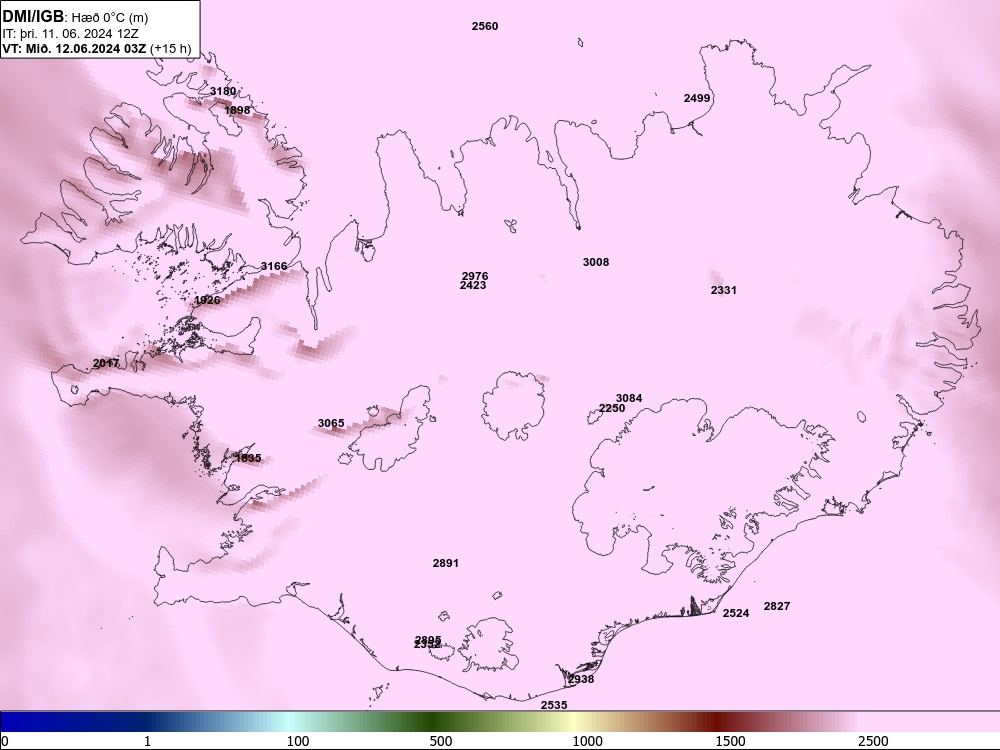Click the 'VT: Mið. 12.06.2024 03Z' valid time line
The width and height of the screenshot is (1000, 750).
(75, 49)
